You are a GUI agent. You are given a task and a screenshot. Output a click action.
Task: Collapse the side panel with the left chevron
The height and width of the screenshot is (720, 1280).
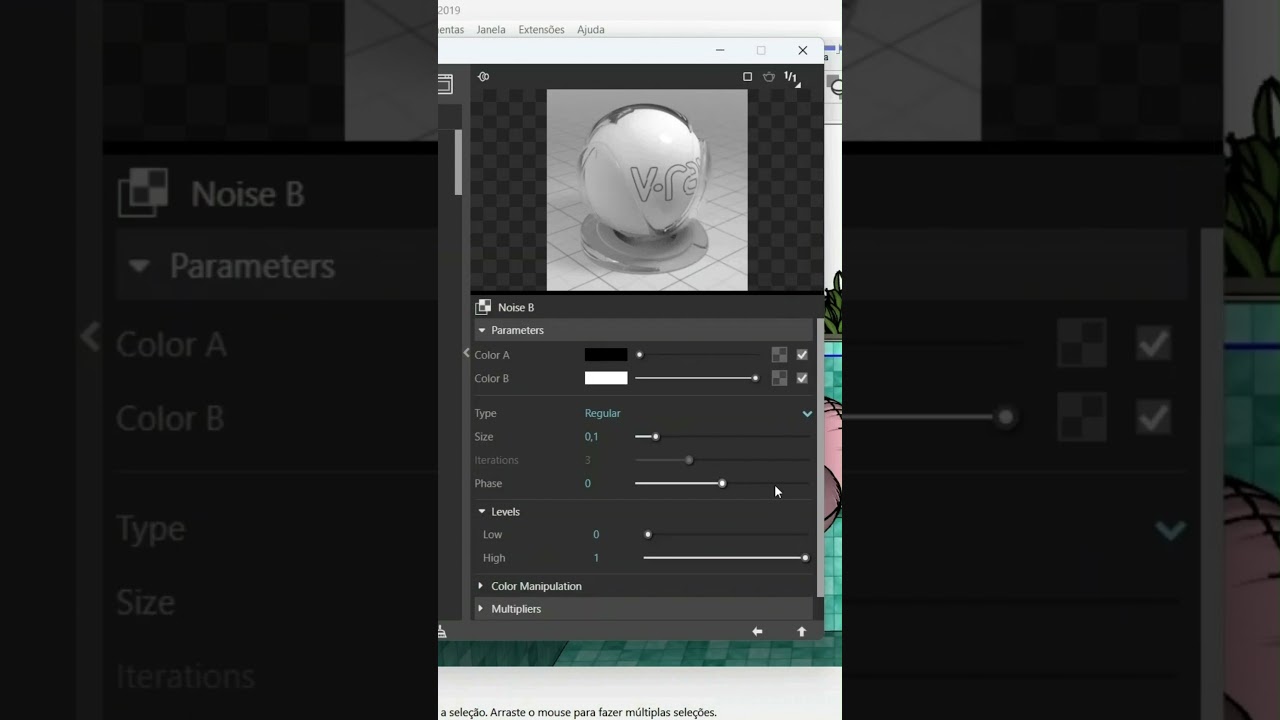coord(466,353)
